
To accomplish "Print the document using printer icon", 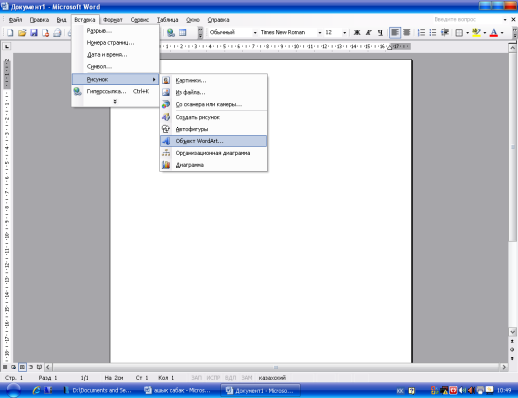I will pyautogui.click(x=57, y=33).
